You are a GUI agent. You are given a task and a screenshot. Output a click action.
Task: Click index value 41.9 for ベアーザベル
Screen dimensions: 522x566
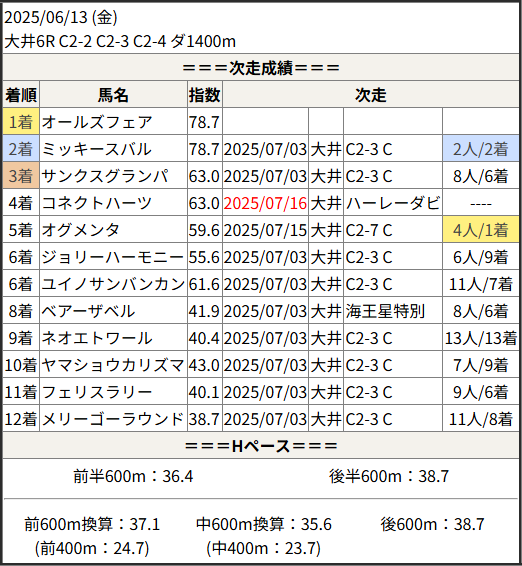tap(204, 311)
